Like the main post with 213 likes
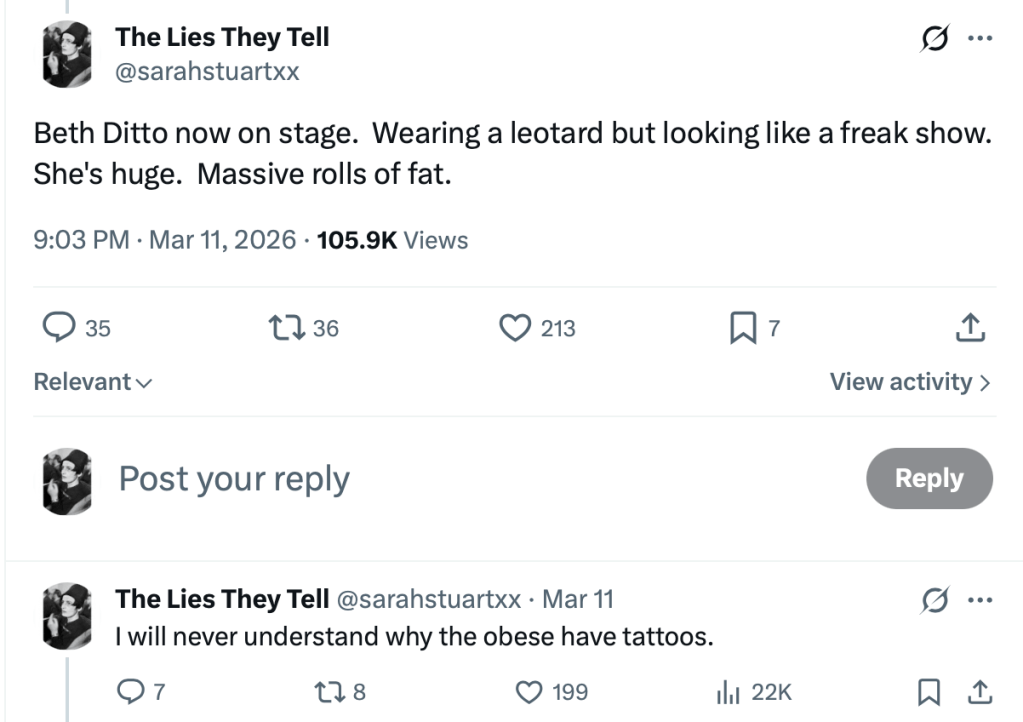This screenshot has height=722, width=1023. pyautogui.click(x=515, y=327)
